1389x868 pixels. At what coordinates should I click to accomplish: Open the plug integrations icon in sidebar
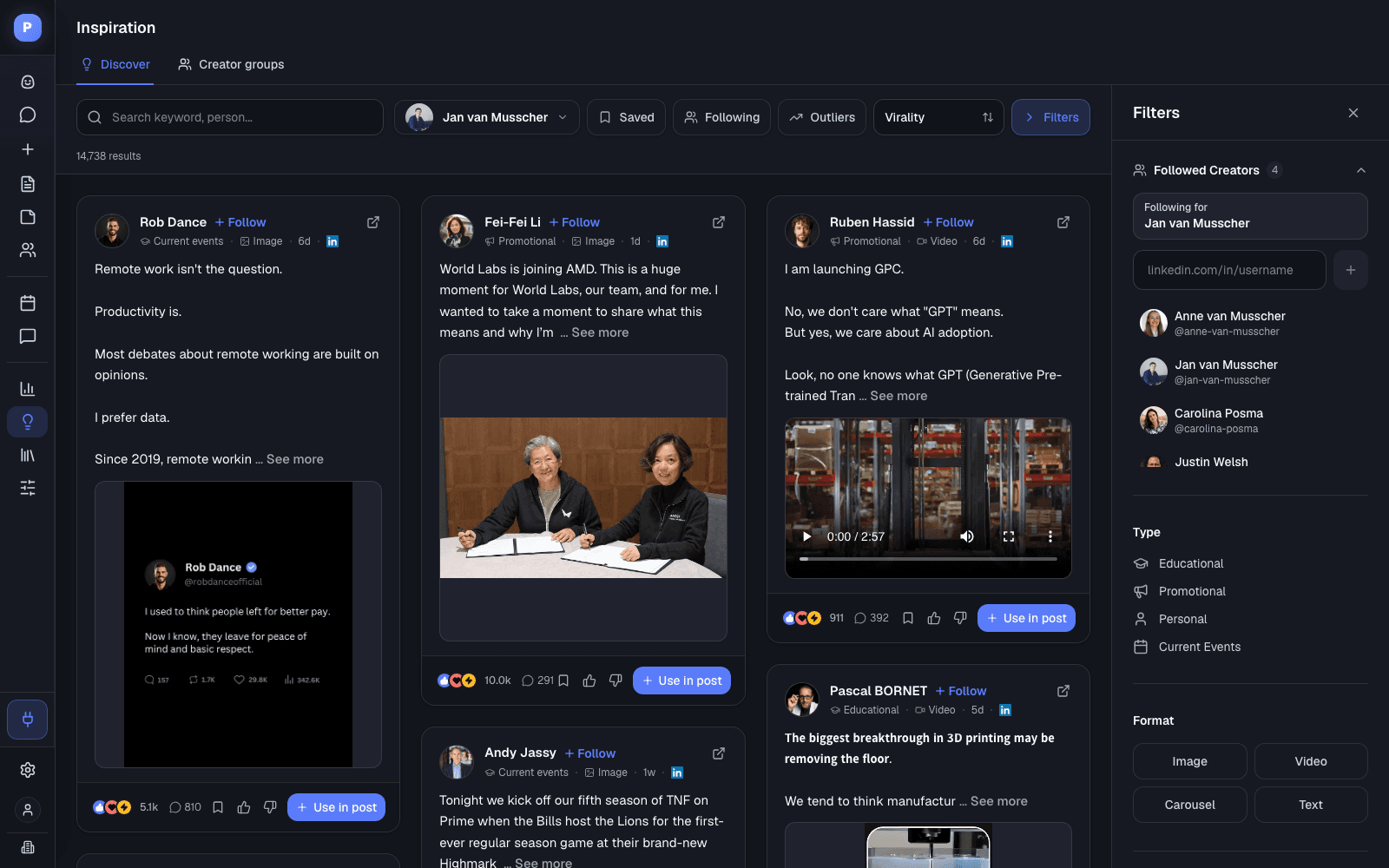[28, 719]
